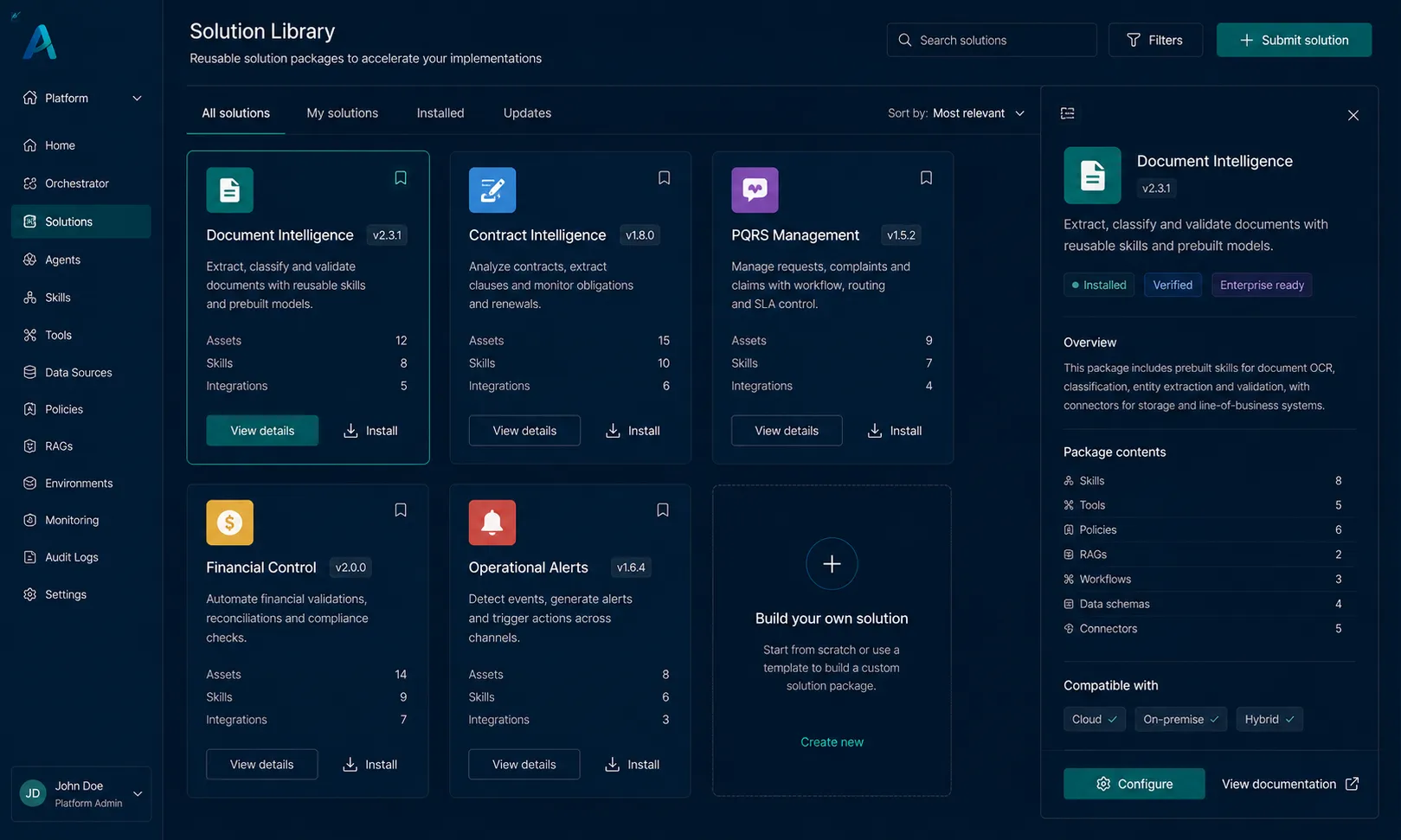Click the Configure button
The image size is (1401, 840).
pyautogui.click(x=1134, y=784)
